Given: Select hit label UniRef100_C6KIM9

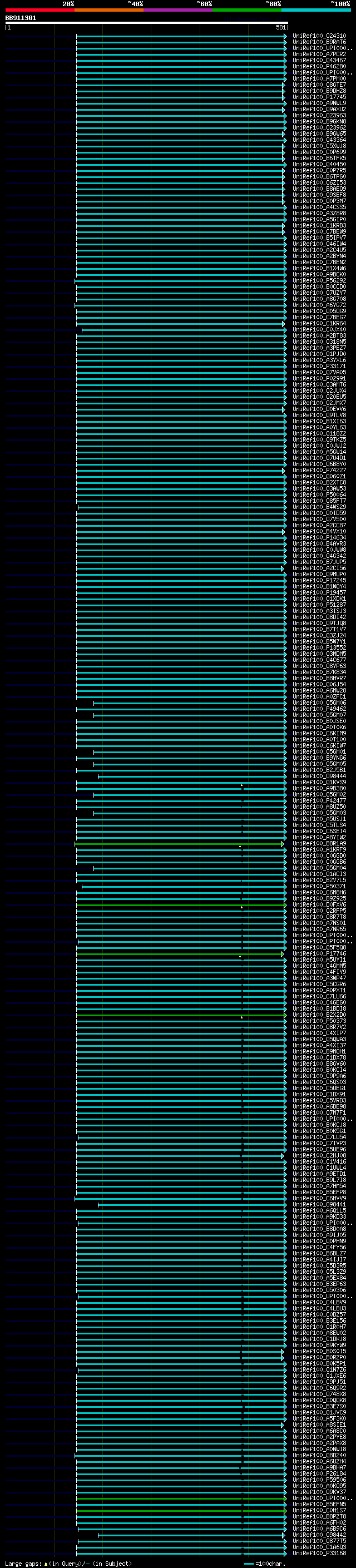Looking at the screenshot, I should pos(319,734).
